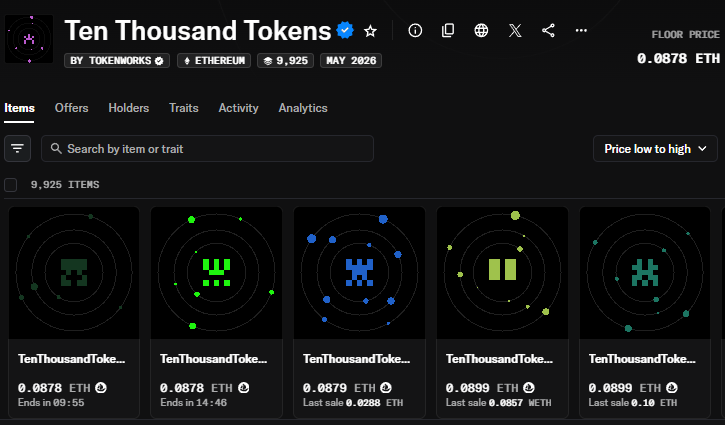Click marketplace icon on Last sale 0.10 card
Screen dimensions: 725x425
[x=671, y=388]
